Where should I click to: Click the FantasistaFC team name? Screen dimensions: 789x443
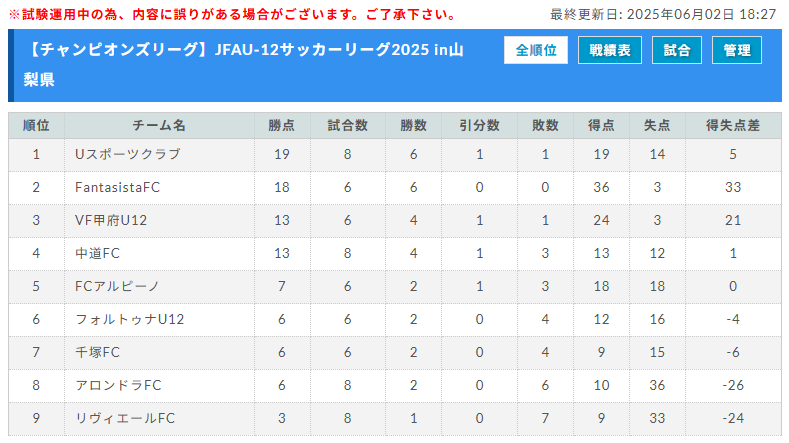117,187
